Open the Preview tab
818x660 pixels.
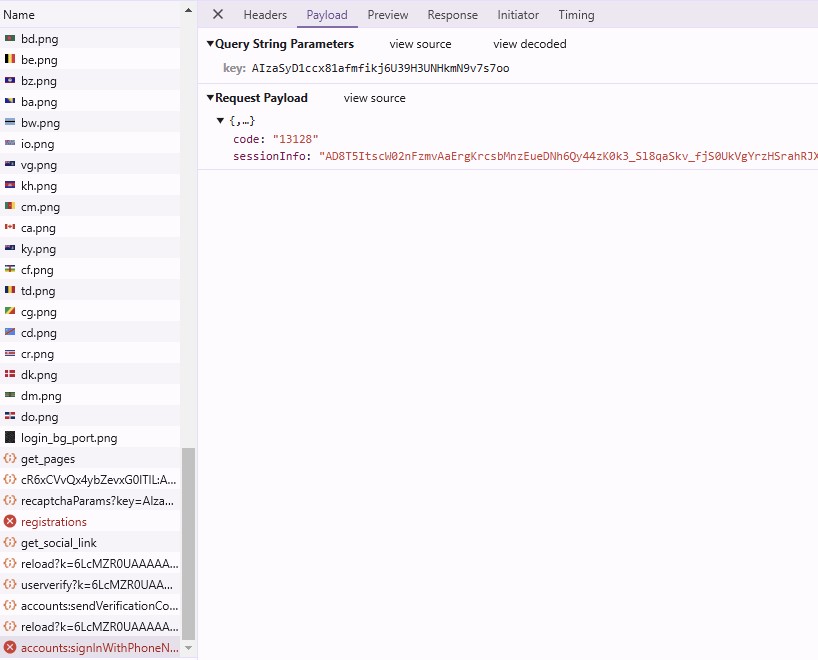tap(387, 15)
